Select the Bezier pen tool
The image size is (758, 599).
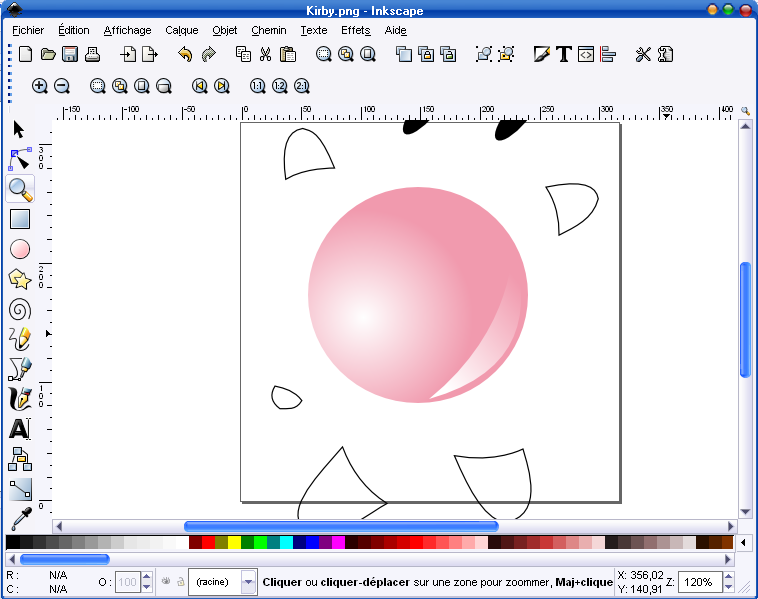pos(20,369)
